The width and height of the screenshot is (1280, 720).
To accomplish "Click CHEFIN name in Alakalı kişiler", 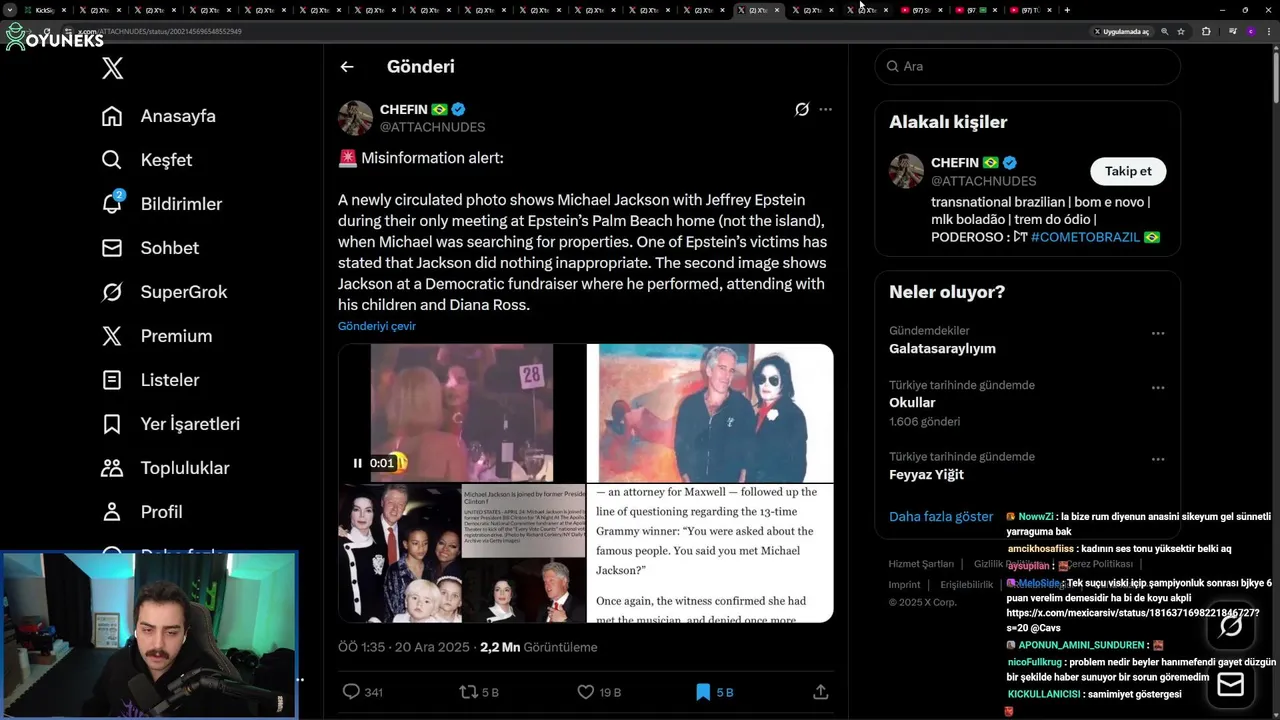I will (x=955, y=163).
